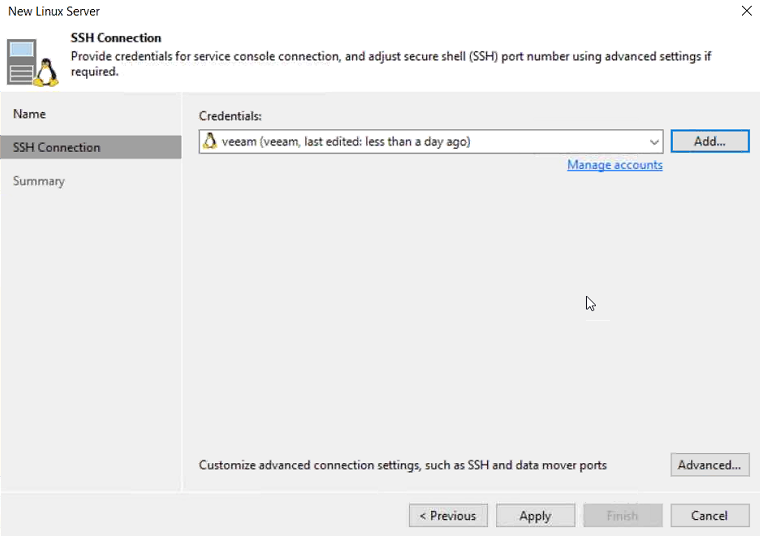The width and height of the screenshot is (760, 536).
Task: Open the Manage accounts link
Action: coord(615,165)
